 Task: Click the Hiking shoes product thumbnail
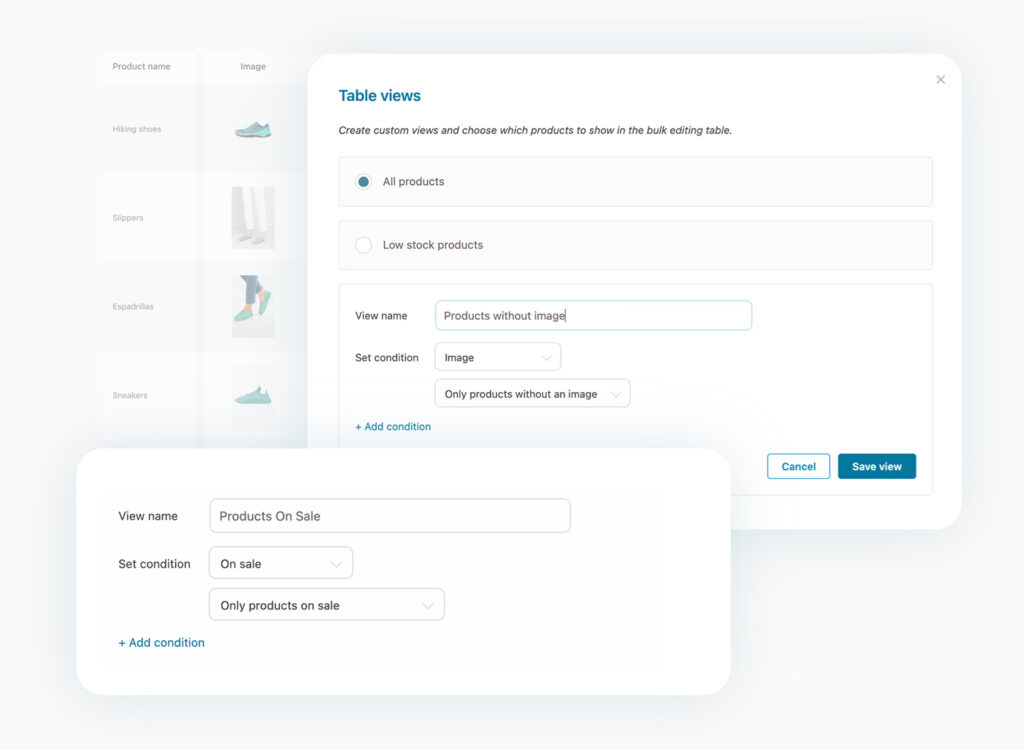252,130
